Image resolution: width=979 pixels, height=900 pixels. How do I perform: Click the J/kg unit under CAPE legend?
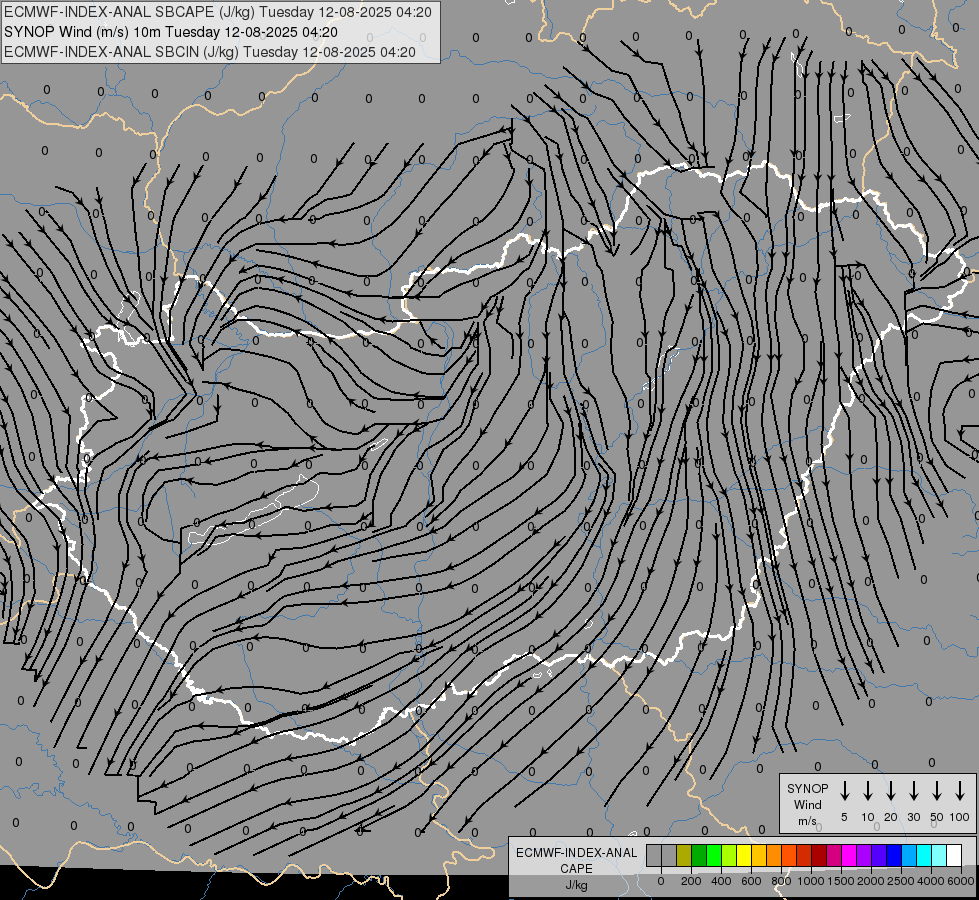tap(576, 886)
